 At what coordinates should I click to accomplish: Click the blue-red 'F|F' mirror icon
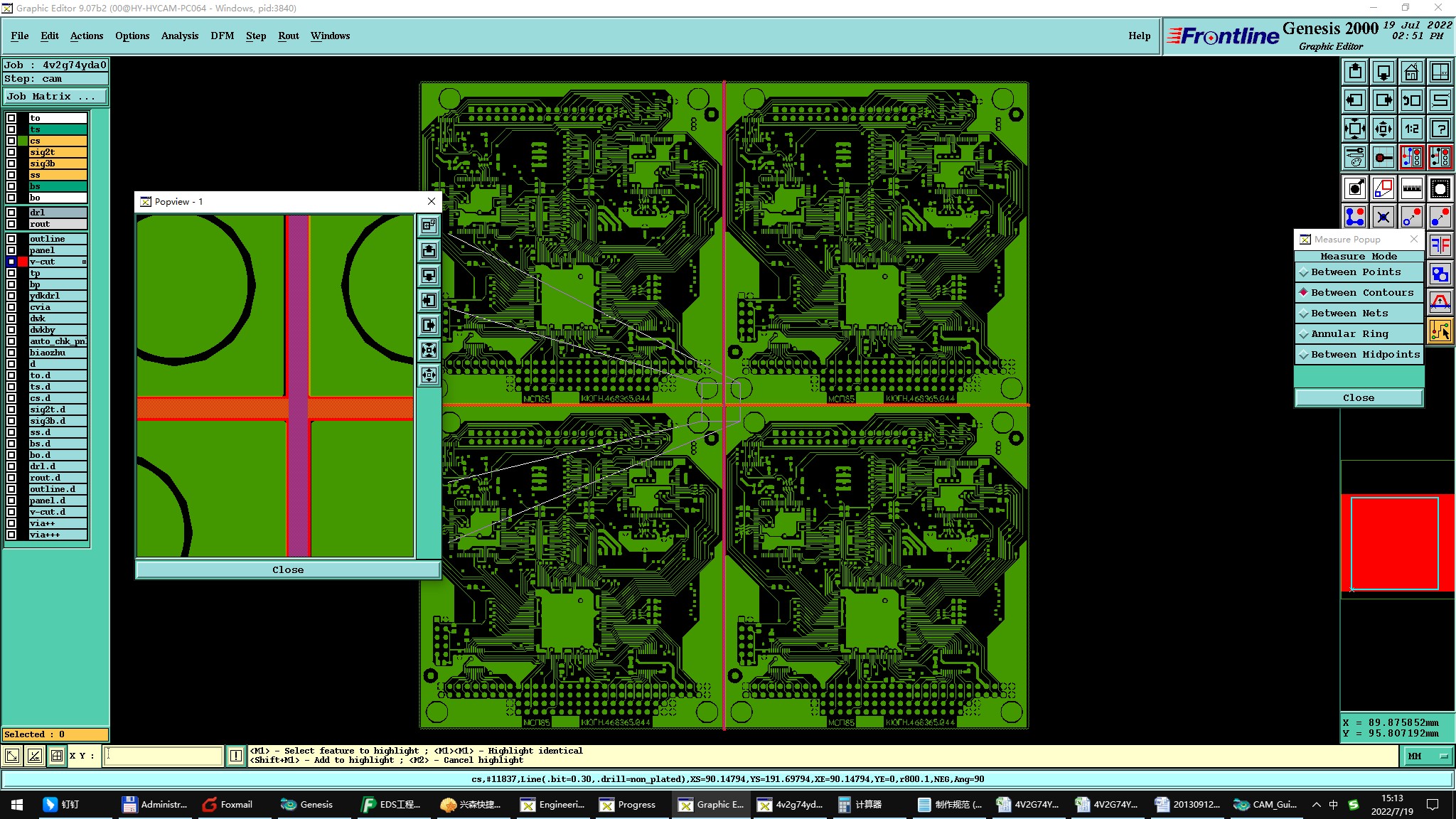coord(1440,245)
